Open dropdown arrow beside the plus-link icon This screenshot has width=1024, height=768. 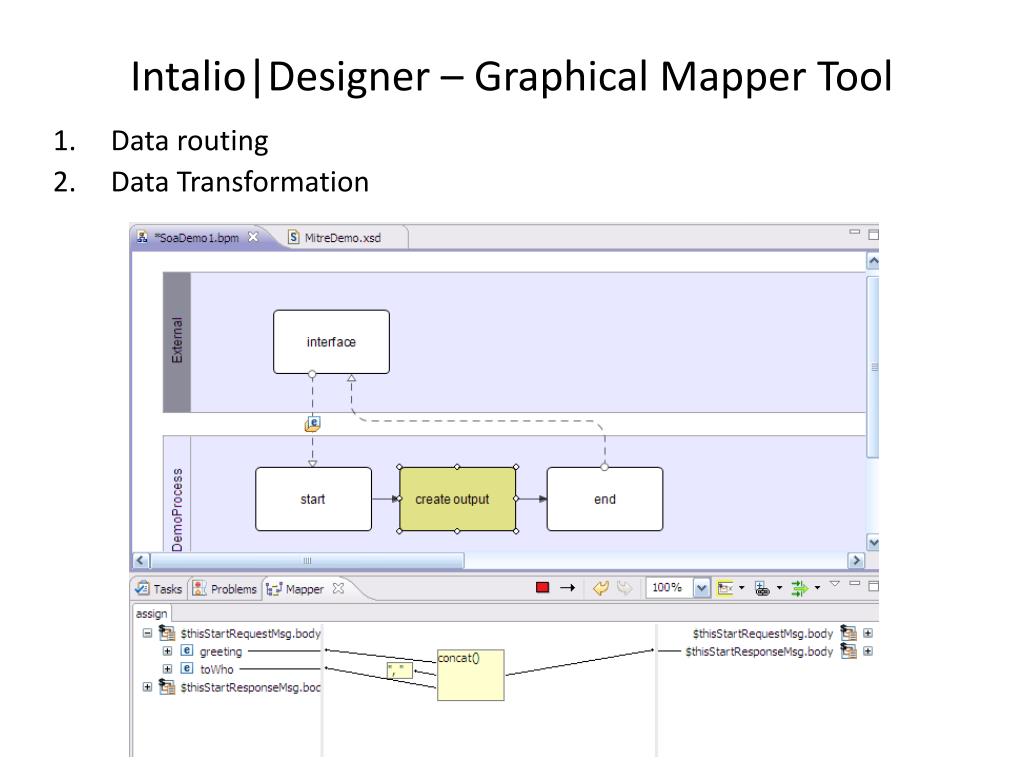coord(779,588)
